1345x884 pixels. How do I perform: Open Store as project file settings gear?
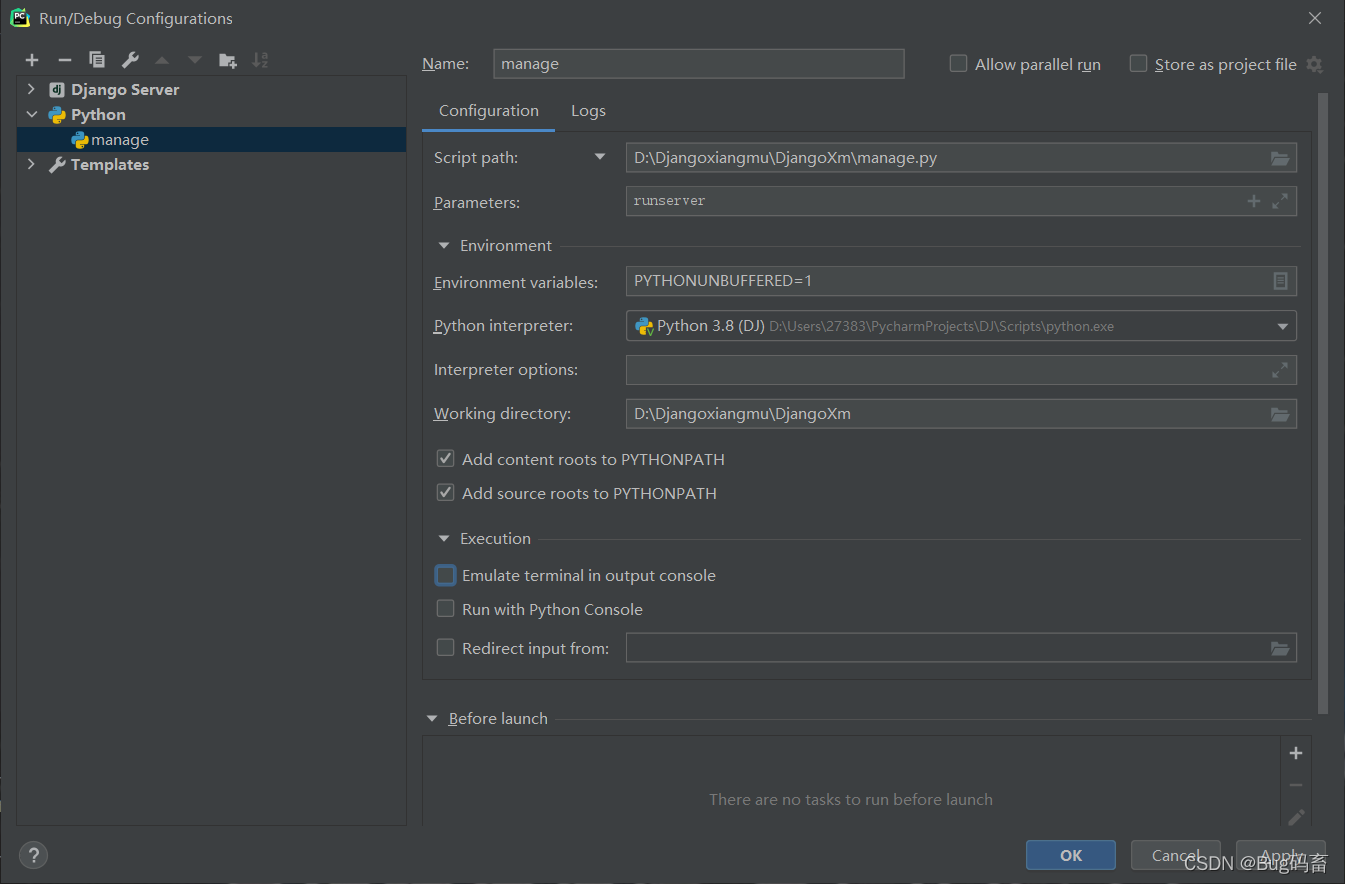tap(1315, 64)
